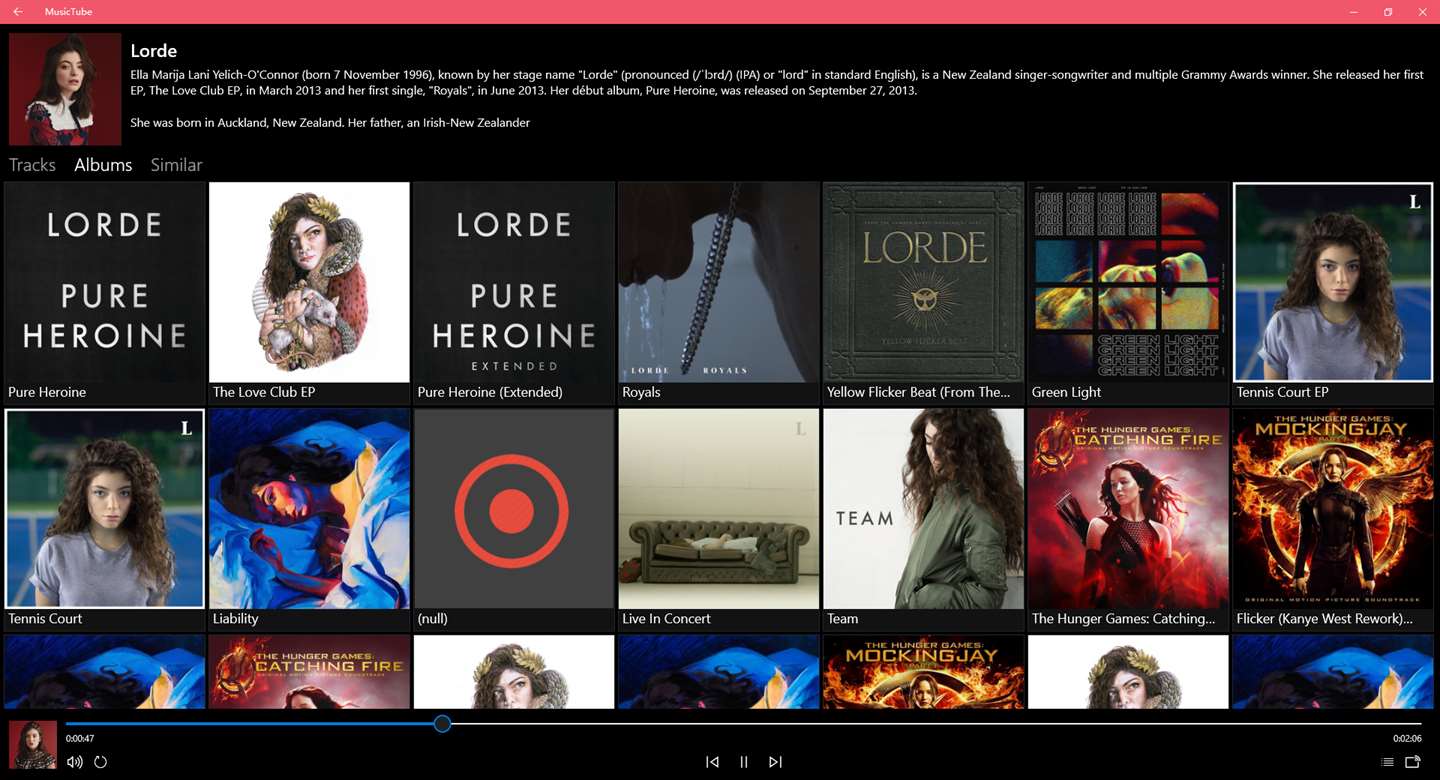The height and width of the screenshot is (780, 1440).
Task: Close the MusicTube window
Action: pyautogui.click(x=1422, y=12)
